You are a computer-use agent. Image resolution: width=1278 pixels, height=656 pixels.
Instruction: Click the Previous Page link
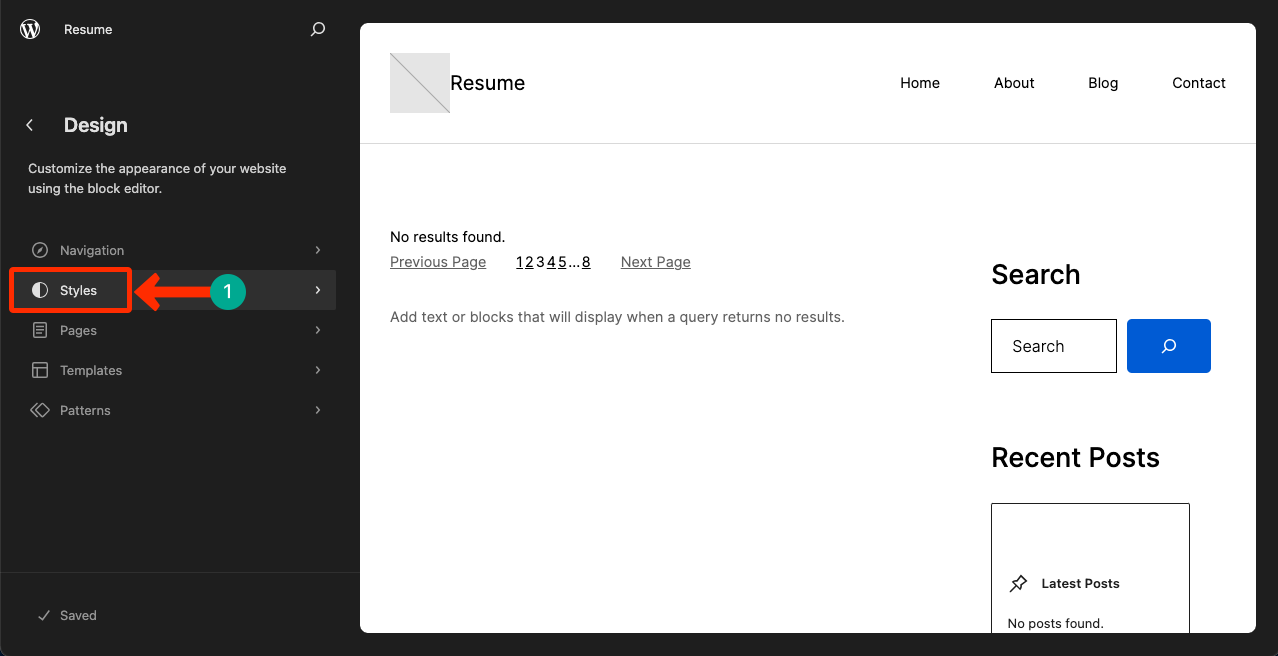coord(438,262)
